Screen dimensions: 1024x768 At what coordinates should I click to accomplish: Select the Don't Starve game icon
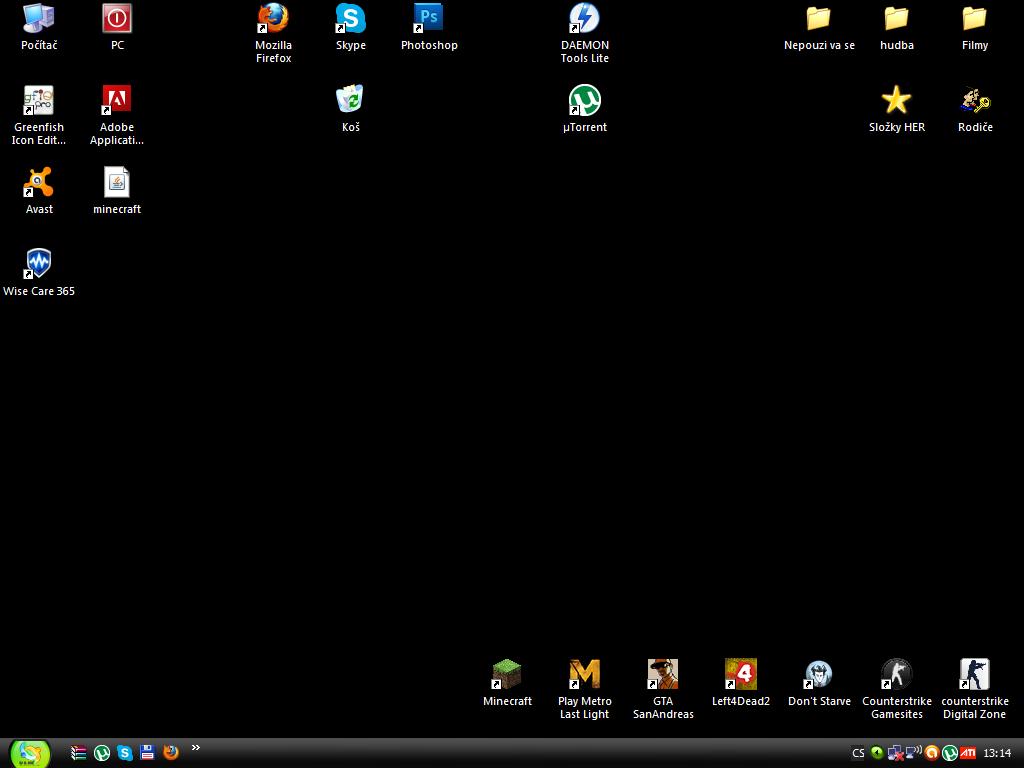click(819, 675)
